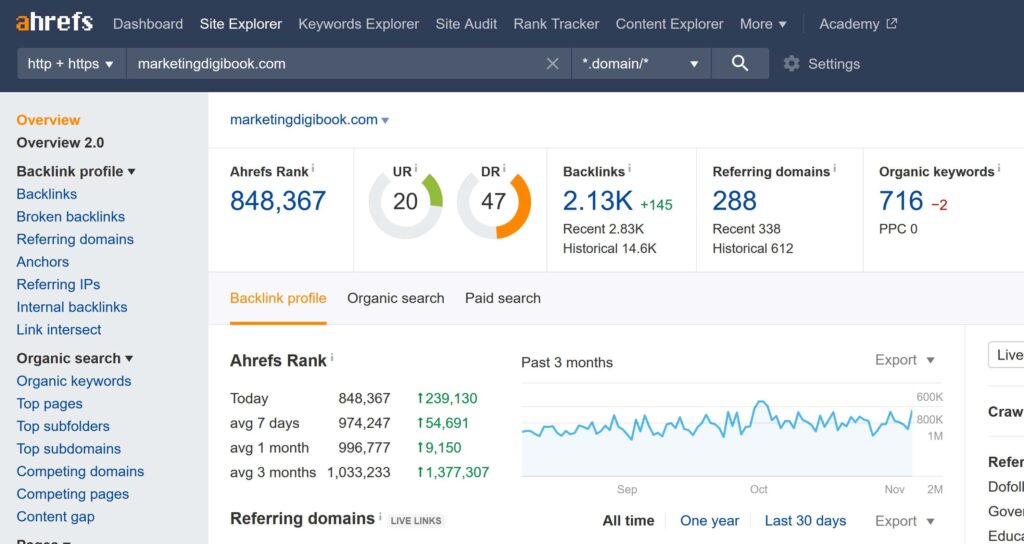Viewport: 1024px width, 544px height.
Task: Click the info icon next to DR
Action: (504, 168)
